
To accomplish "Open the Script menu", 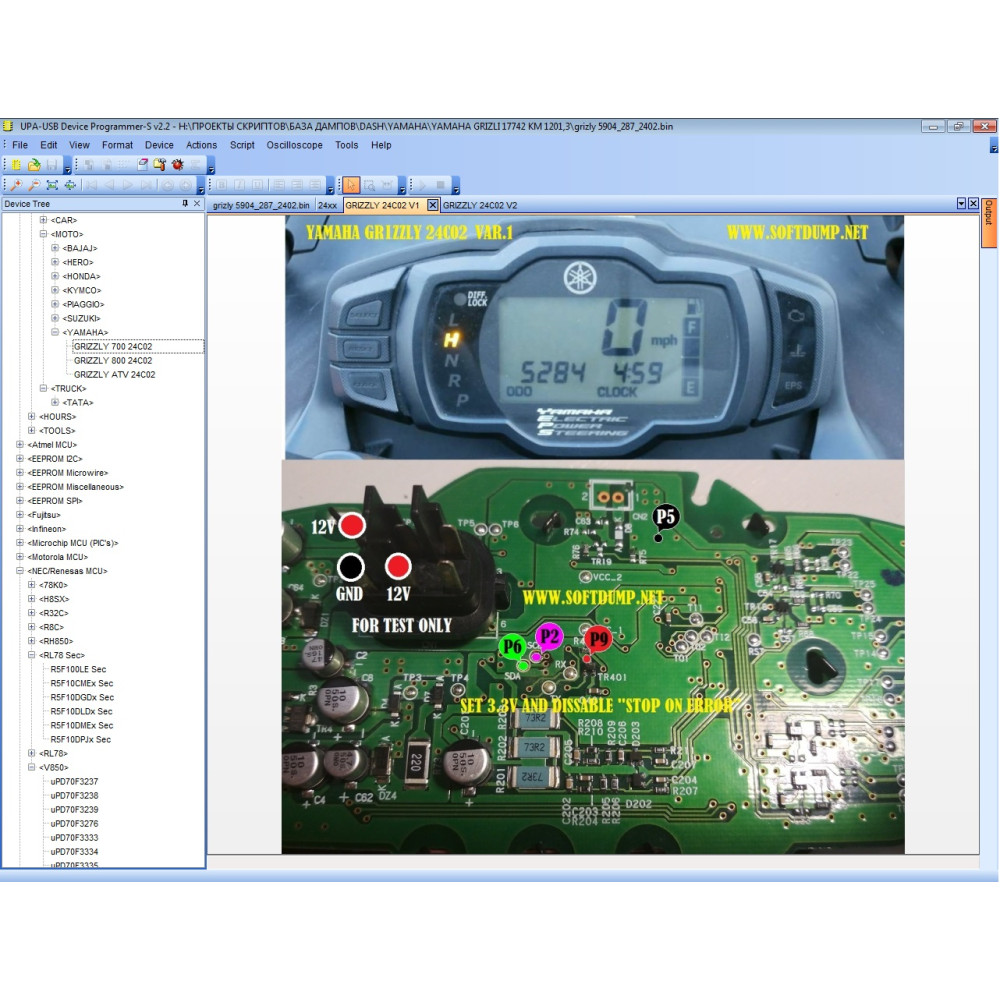I will [242, 145].
